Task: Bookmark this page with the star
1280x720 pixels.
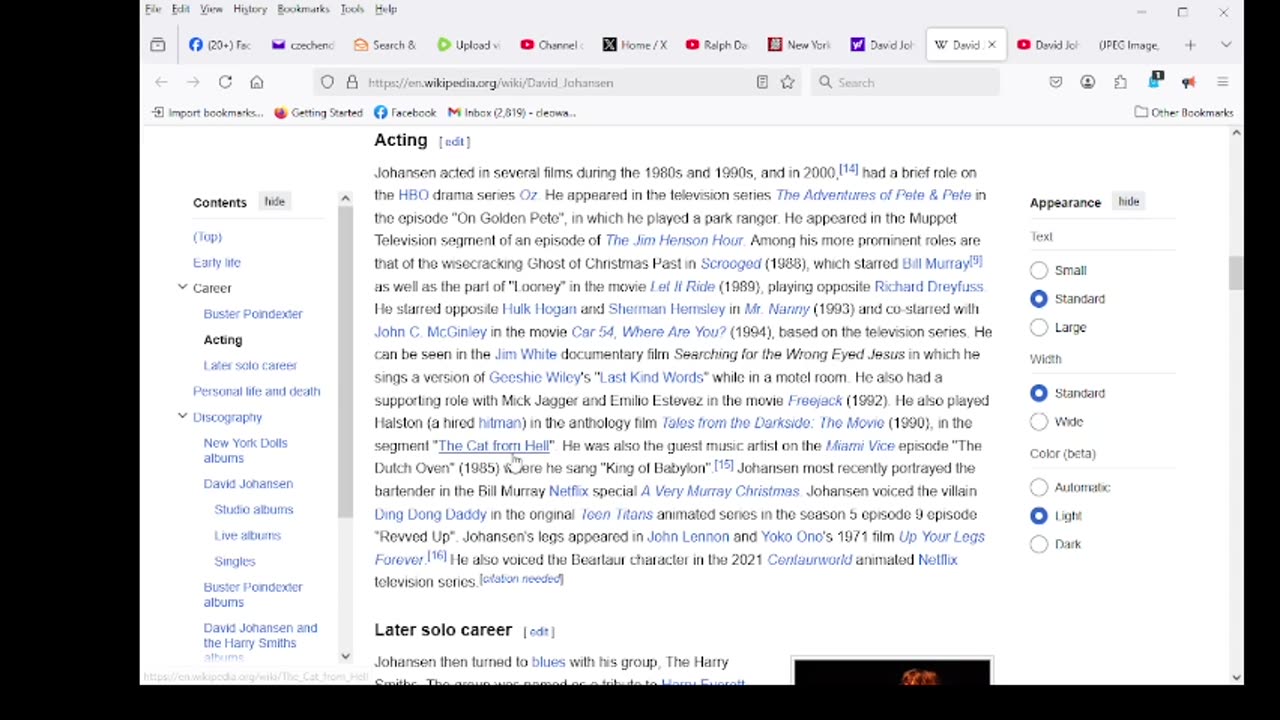Action: tap(787, 82)
